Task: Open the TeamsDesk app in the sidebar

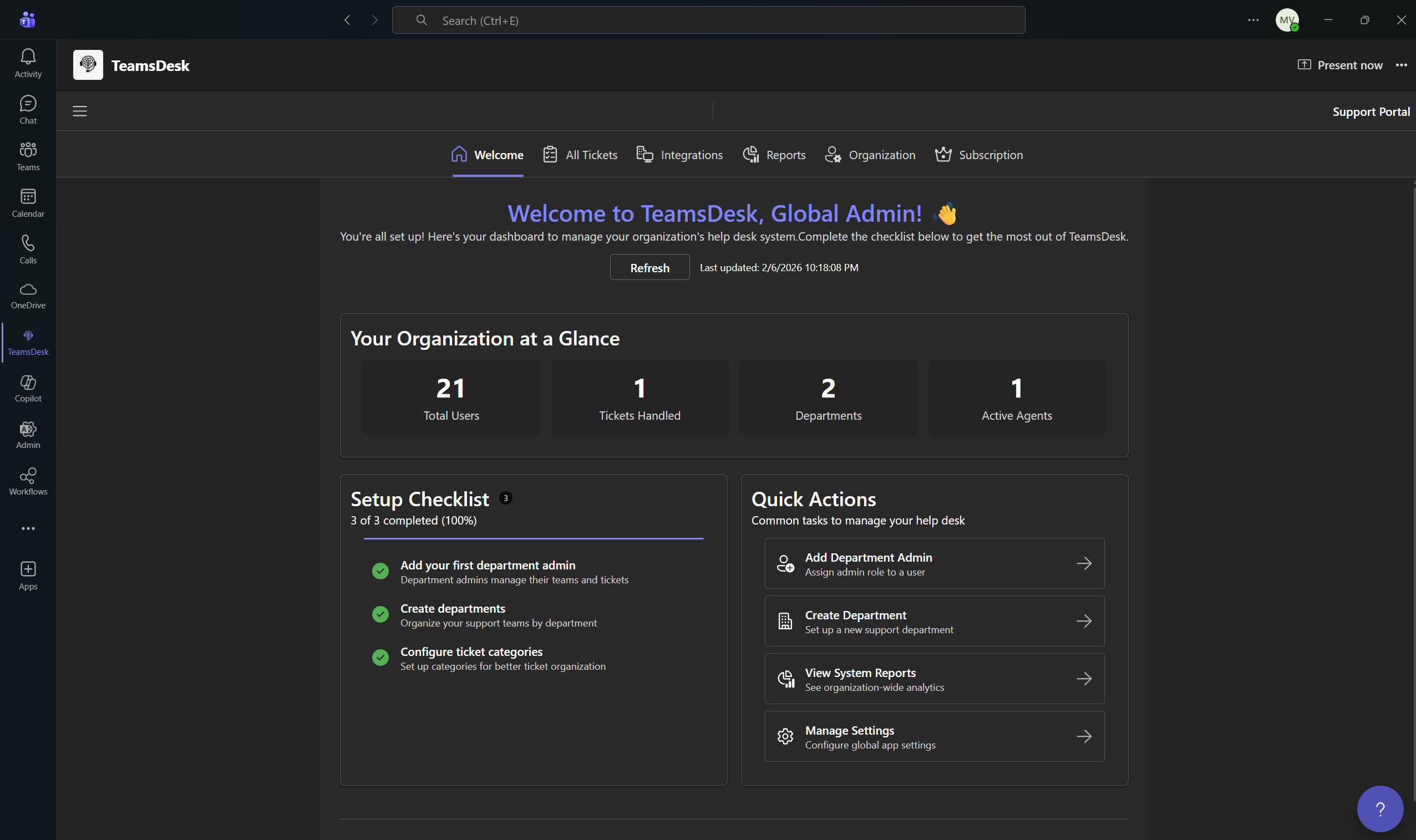Action: [x=28, y=342]
